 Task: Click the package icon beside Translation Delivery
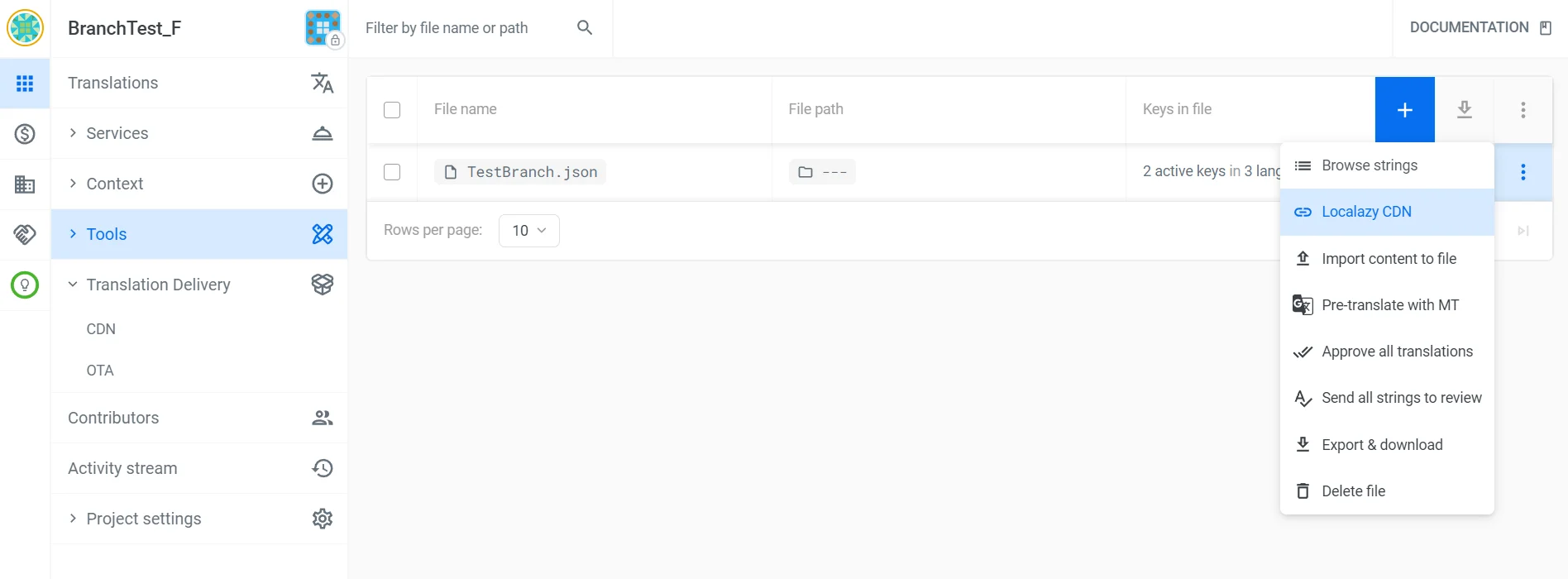click(x=322, y=284)
